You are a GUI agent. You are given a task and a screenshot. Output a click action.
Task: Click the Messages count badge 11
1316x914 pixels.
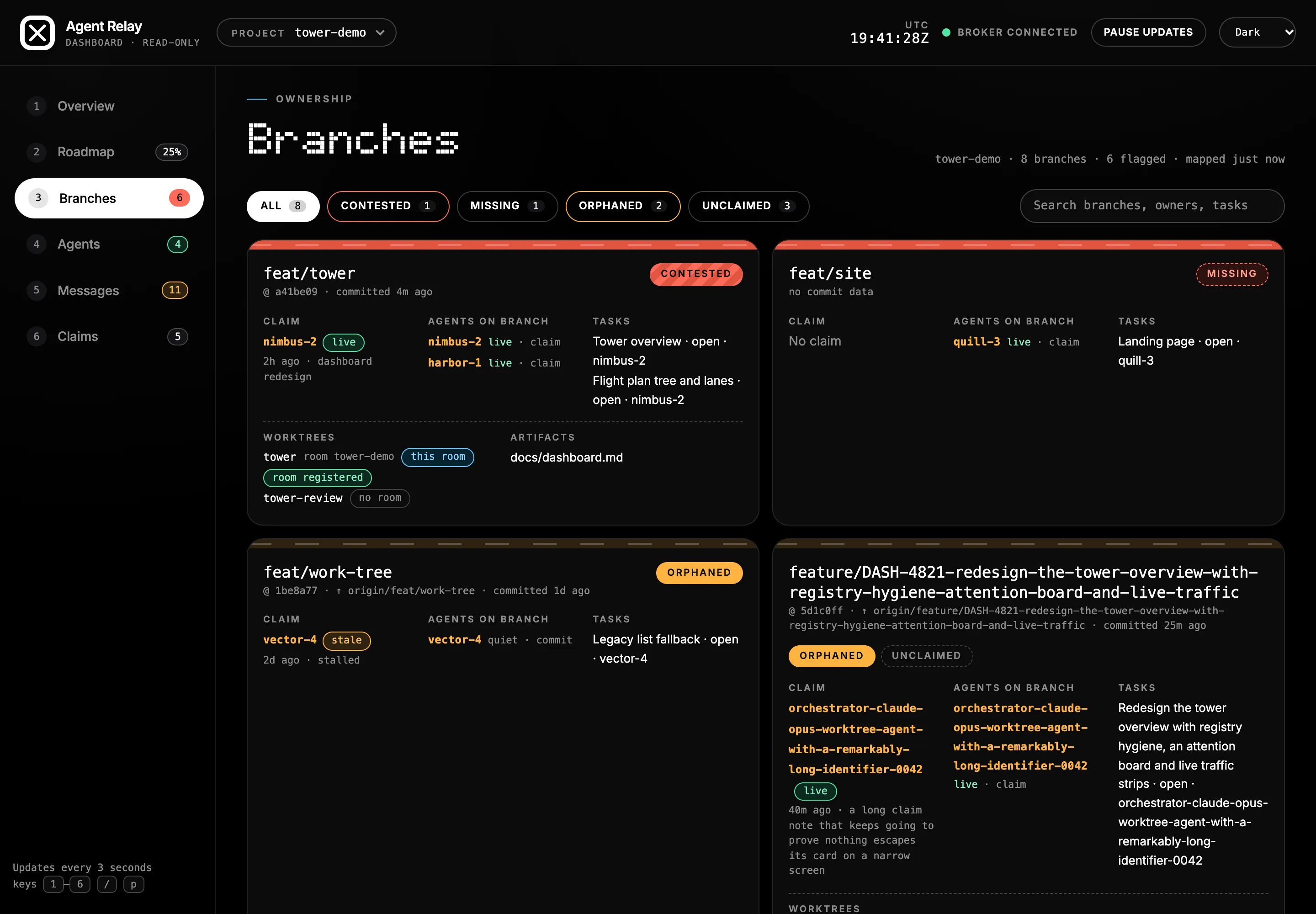pyautogui.click(x=175, y=290)
